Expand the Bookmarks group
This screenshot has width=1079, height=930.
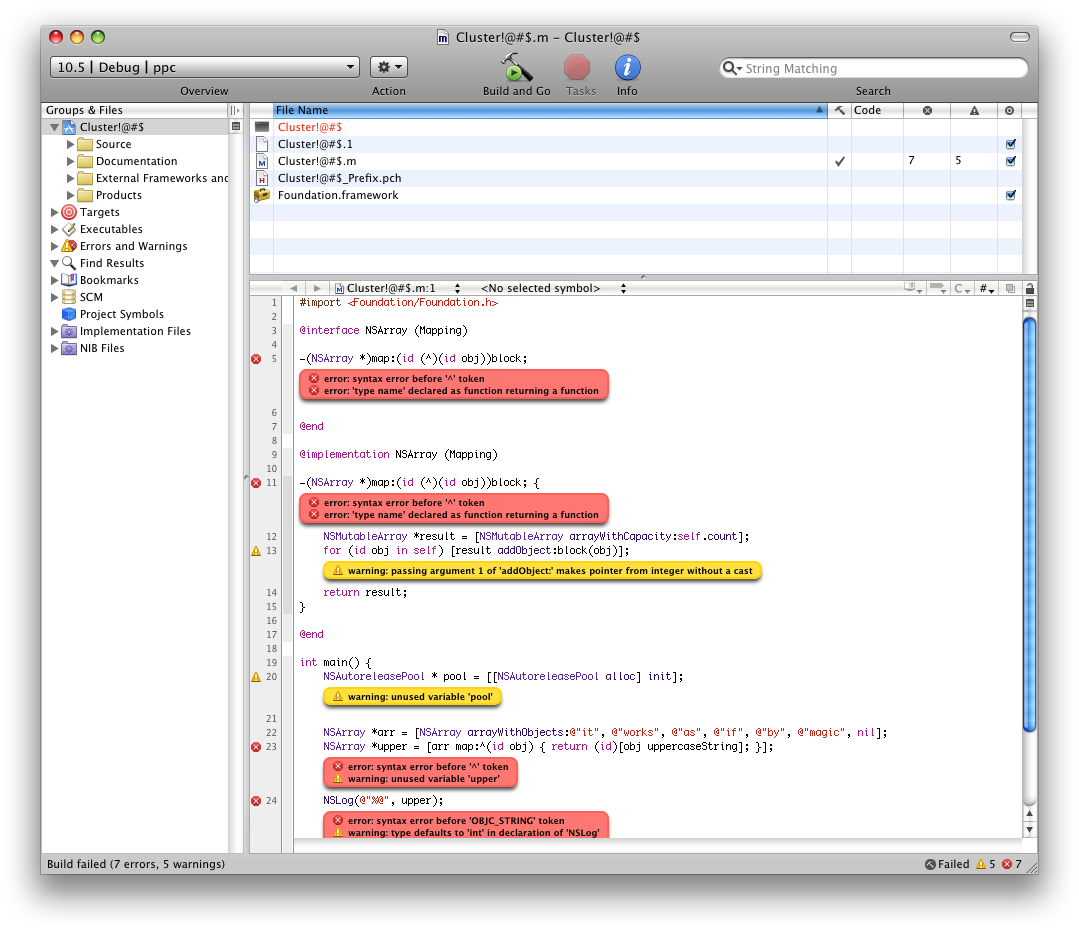point(54,280)
